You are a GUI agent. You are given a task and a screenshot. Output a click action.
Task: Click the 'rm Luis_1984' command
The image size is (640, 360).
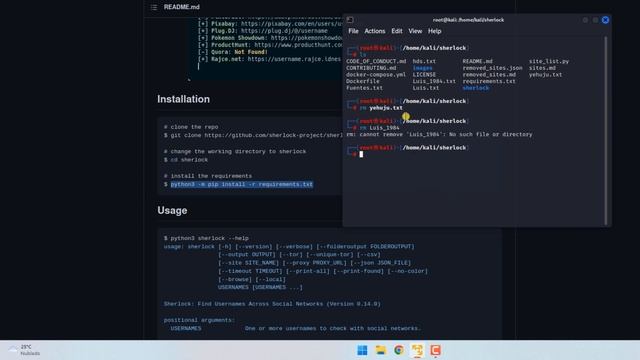coord(380,128)
